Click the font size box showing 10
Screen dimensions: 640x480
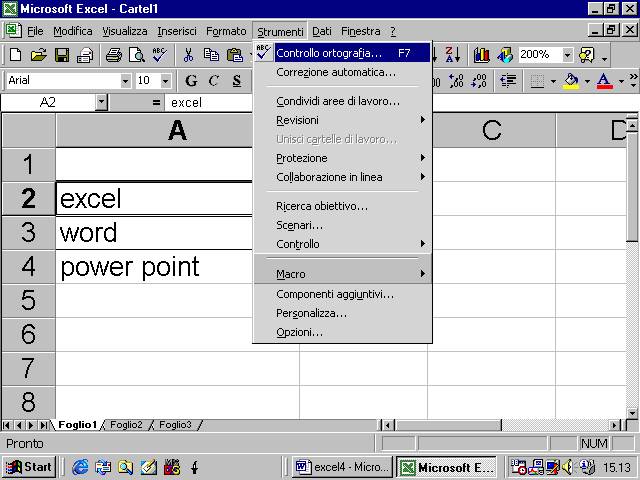pos(148,80)
